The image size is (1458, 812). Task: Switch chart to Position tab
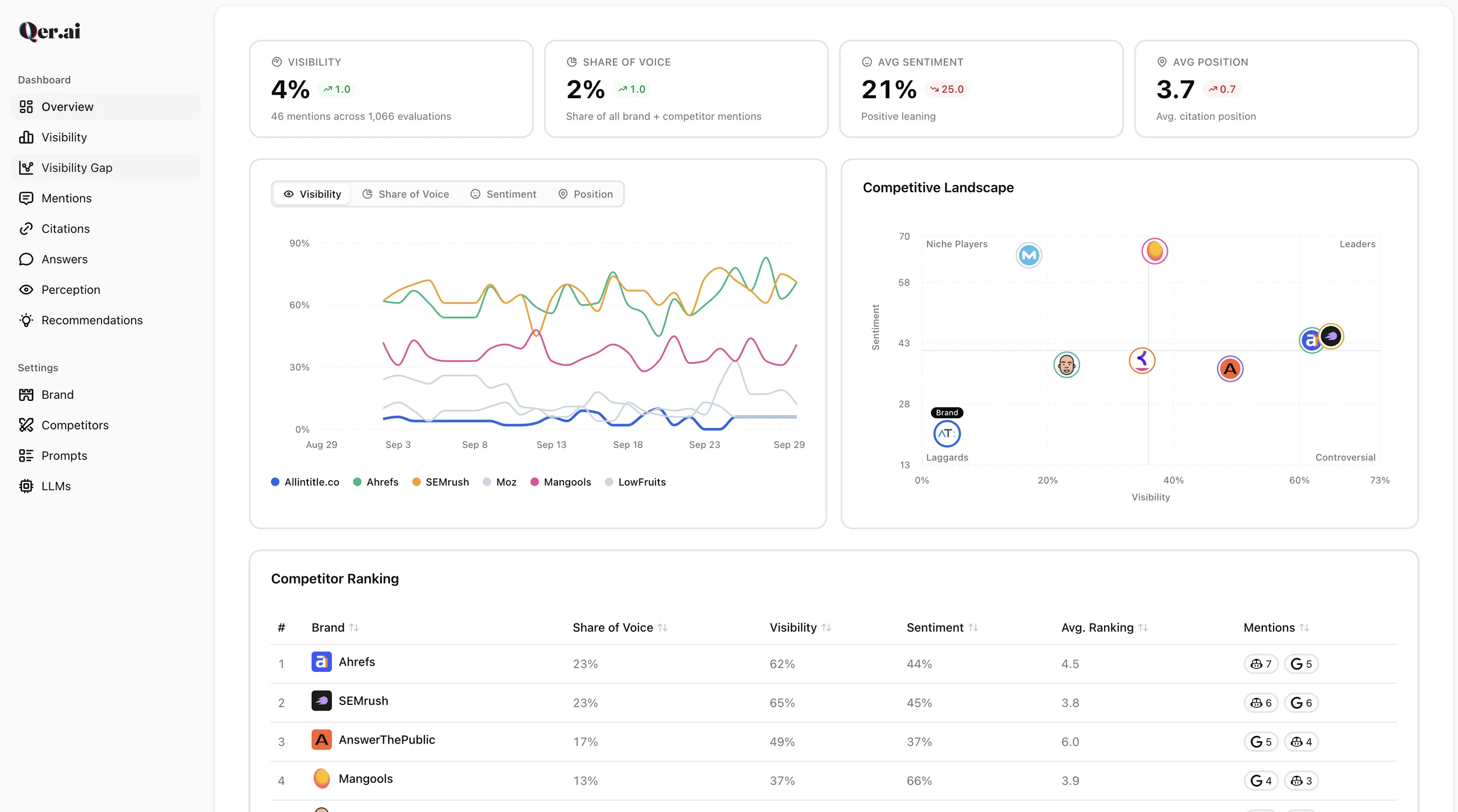(585, 194)
